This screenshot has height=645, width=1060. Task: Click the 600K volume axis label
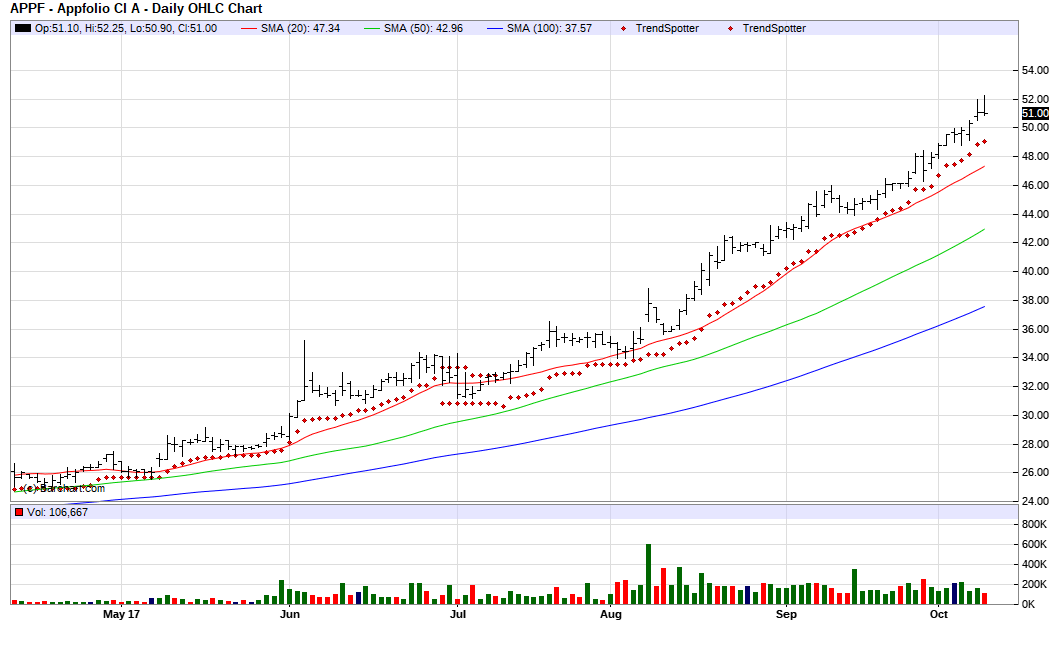pyautogui.click(x=1034, y=544)
